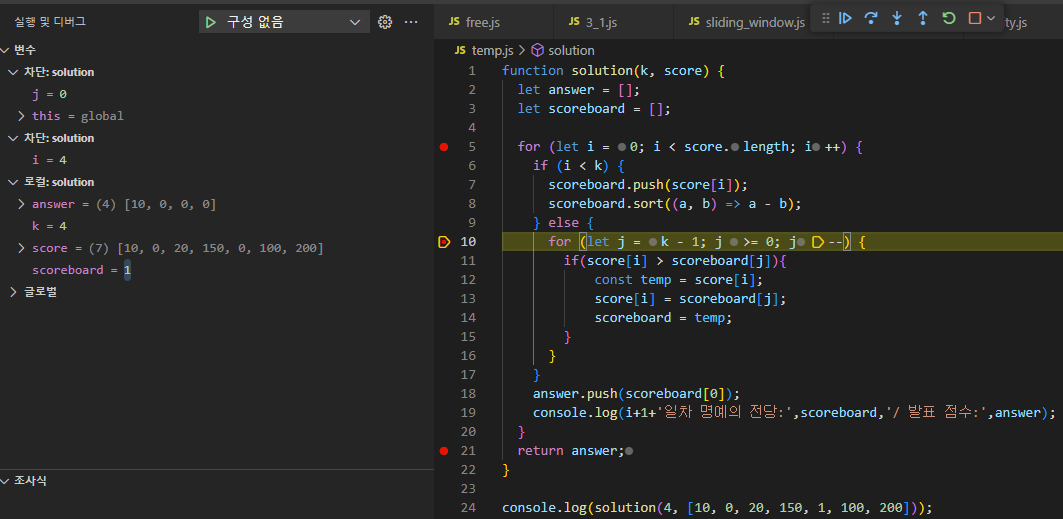Stop debugging with the red square icon
The height and width of the screenshot is (519, 1063).
tap(974, 18)
